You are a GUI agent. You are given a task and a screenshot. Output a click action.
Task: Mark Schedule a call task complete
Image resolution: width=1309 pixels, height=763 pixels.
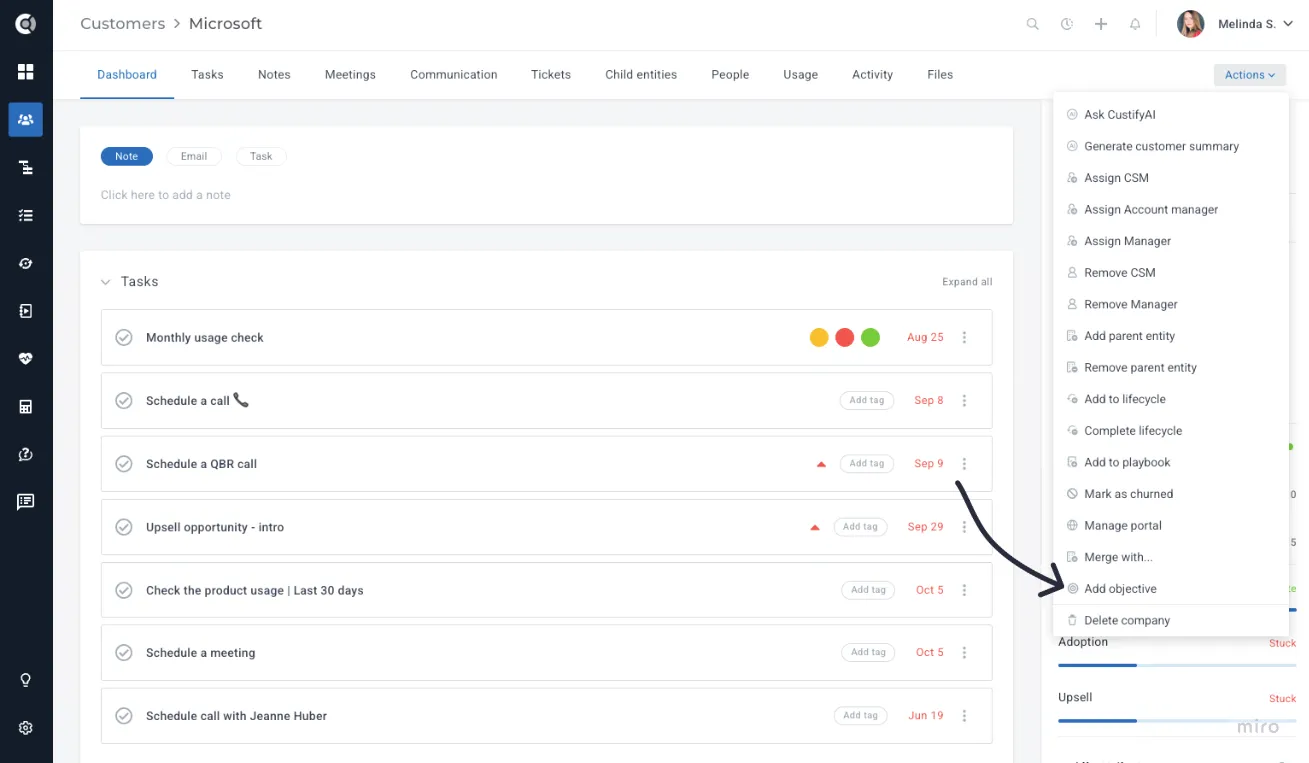124,401
